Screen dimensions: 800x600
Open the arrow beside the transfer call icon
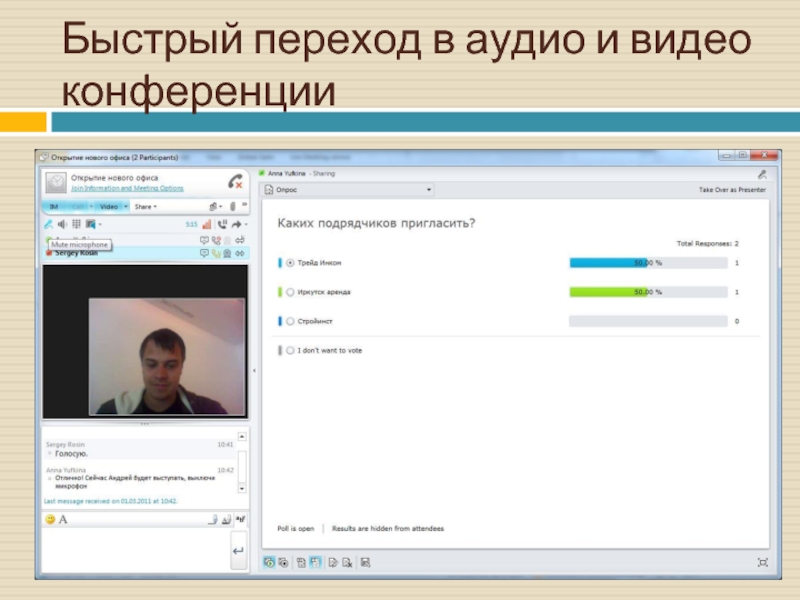(x=246, y=224)
